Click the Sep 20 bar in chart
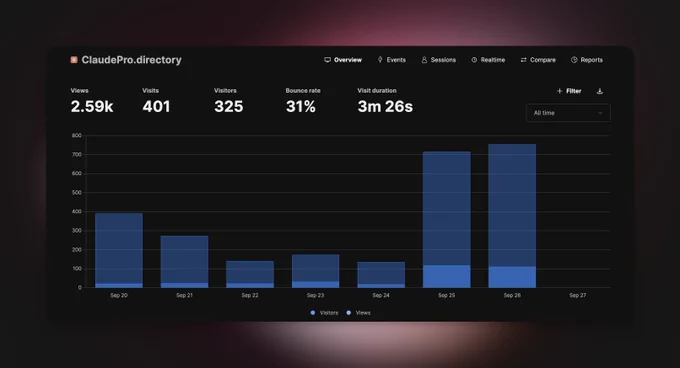The image size is (680, 368). [x=119, y=250]
